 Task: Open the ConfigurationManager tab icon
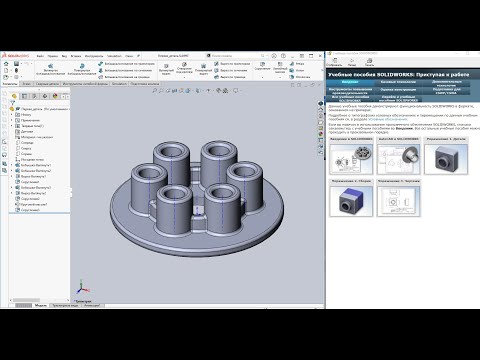click(35, 96)
